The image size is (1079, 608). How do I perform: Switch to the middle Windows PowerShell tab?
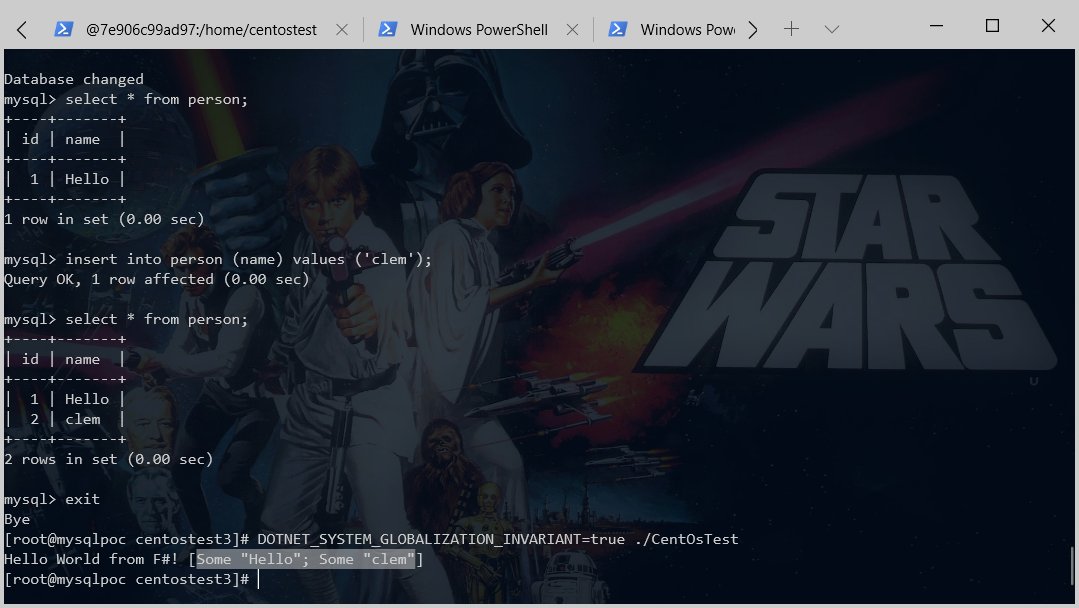click(479, 30)
